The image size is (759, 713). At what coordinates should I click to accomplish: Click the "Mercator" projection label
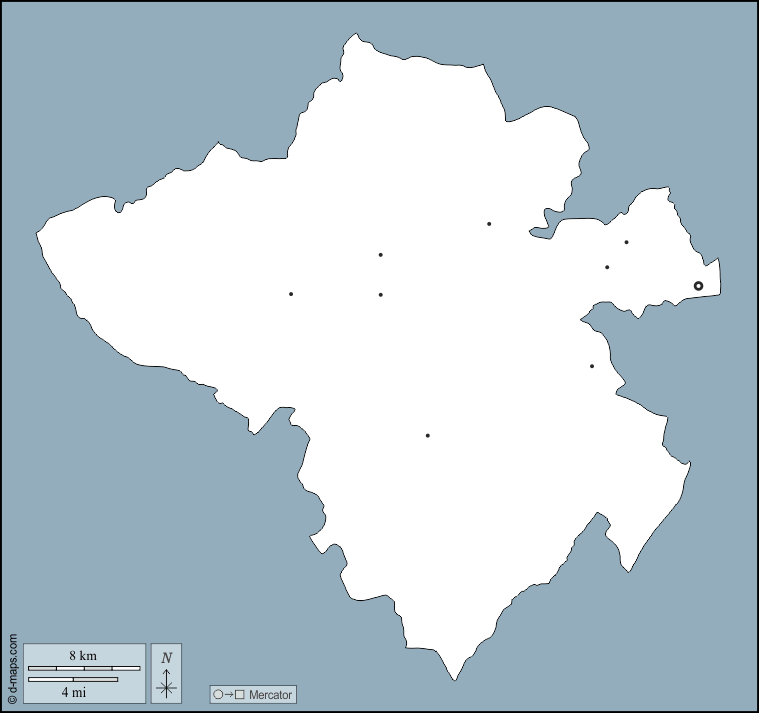270,695
